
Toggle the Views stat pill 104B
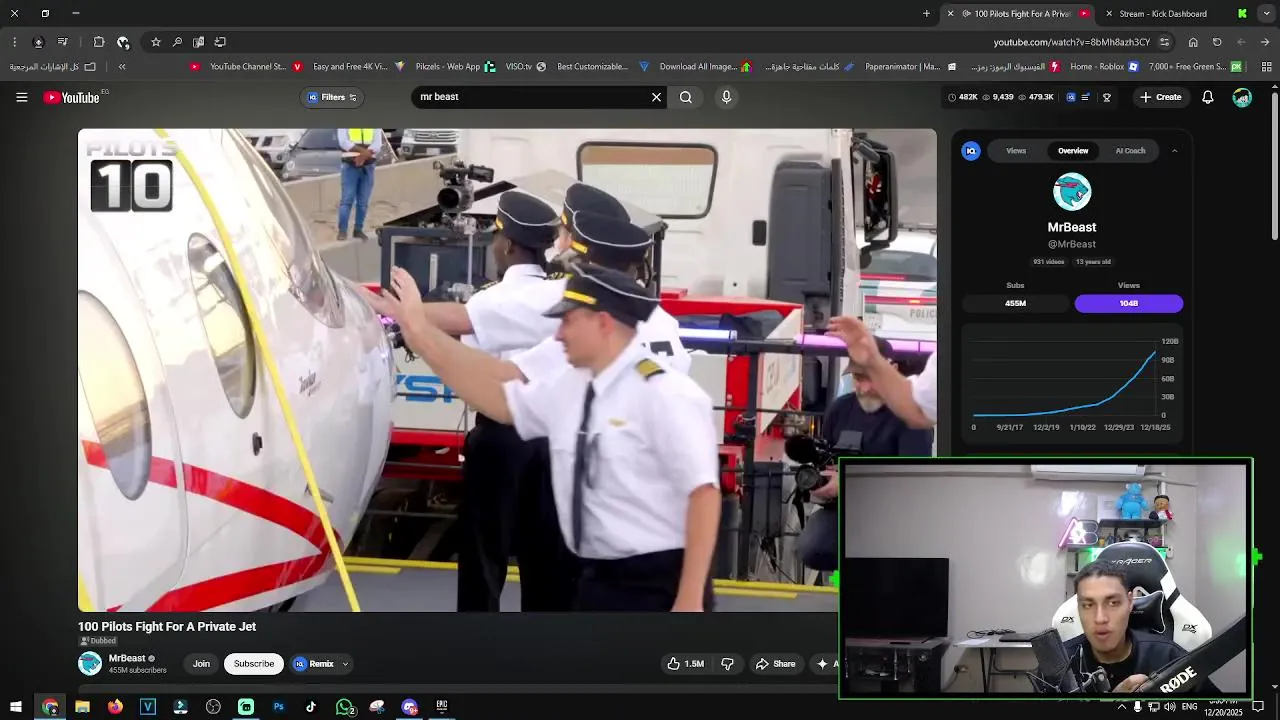coord(1128,303)
